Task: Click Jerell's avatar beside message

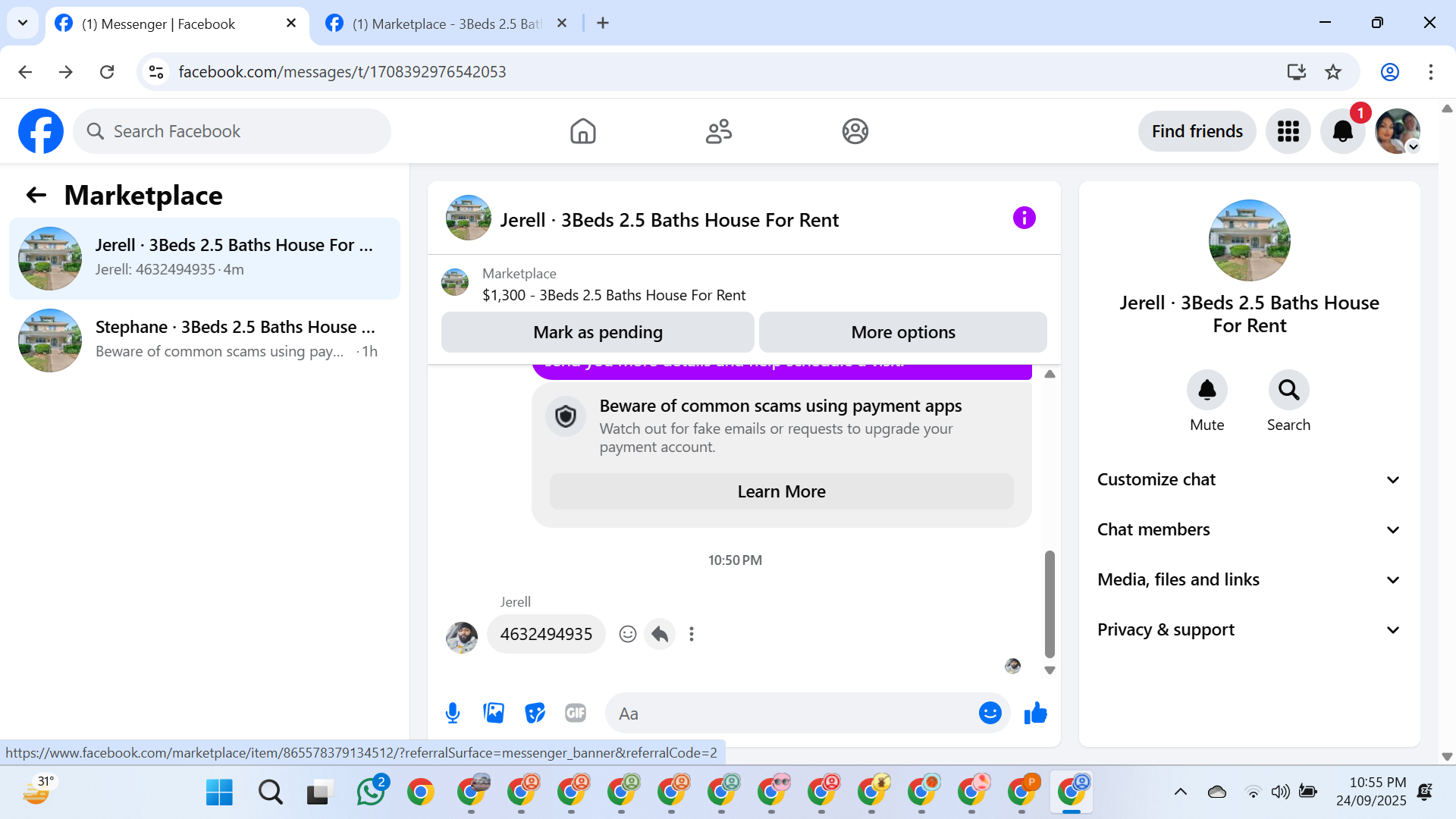Action: [461, 637]
